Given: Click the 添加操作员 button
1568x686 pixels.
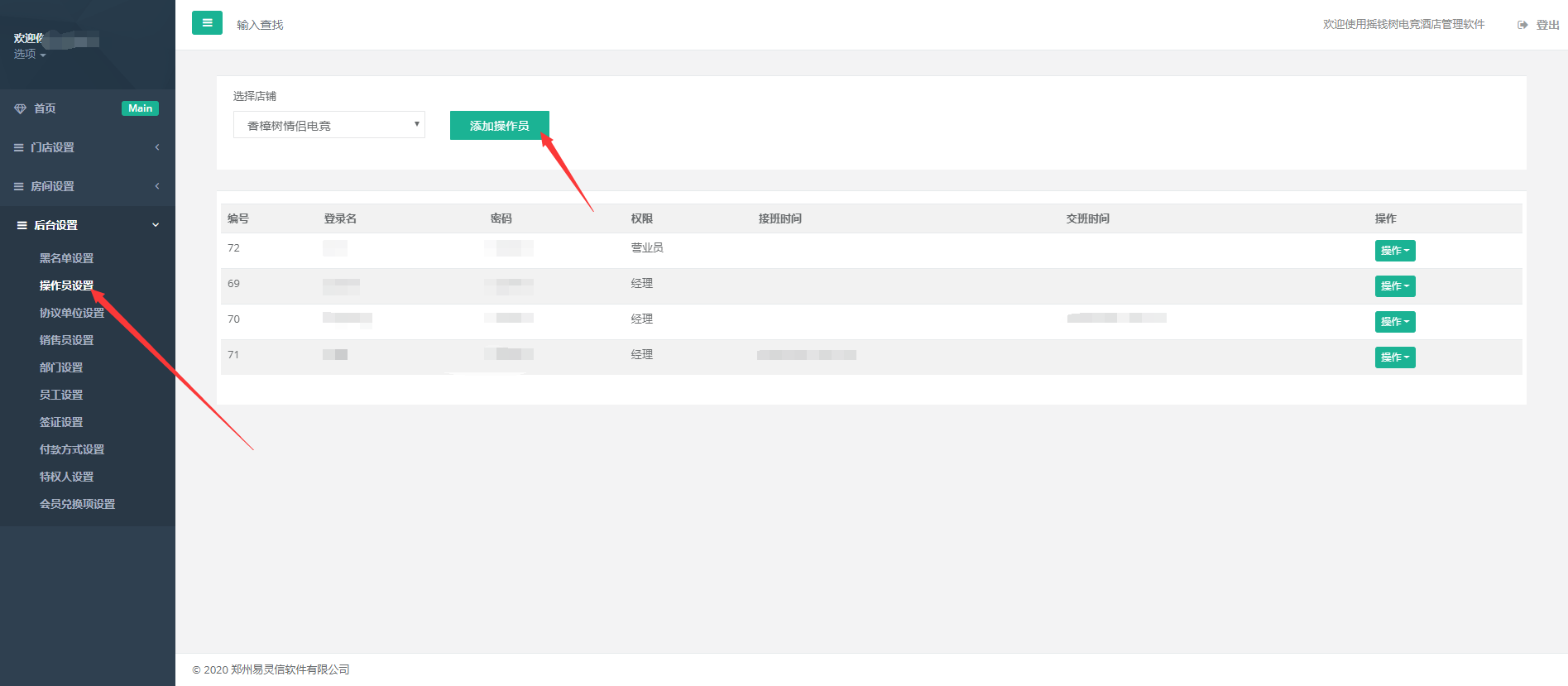Looking at the screenshot, I should coord(499,126).
